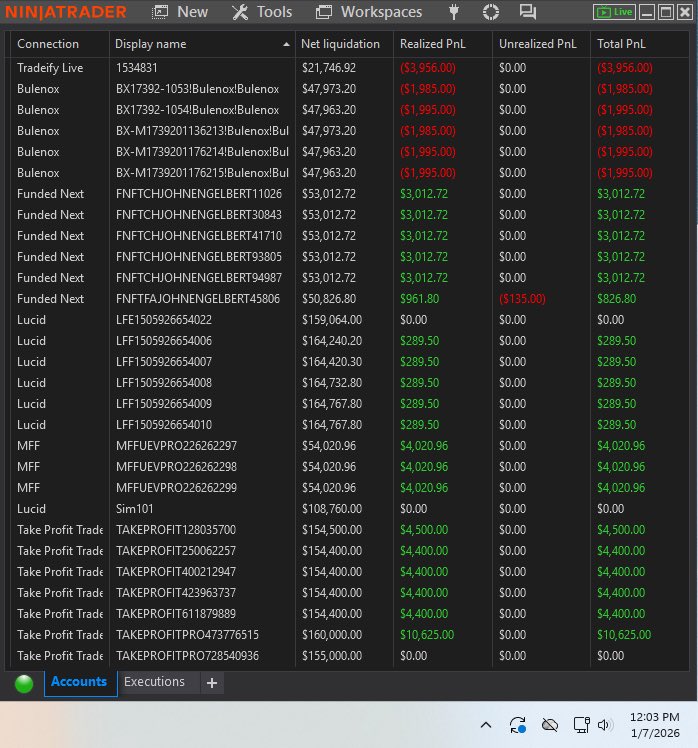Click the circular help ring icon
This screenshot has height=748, width=698.
click(x=490, y=12)
